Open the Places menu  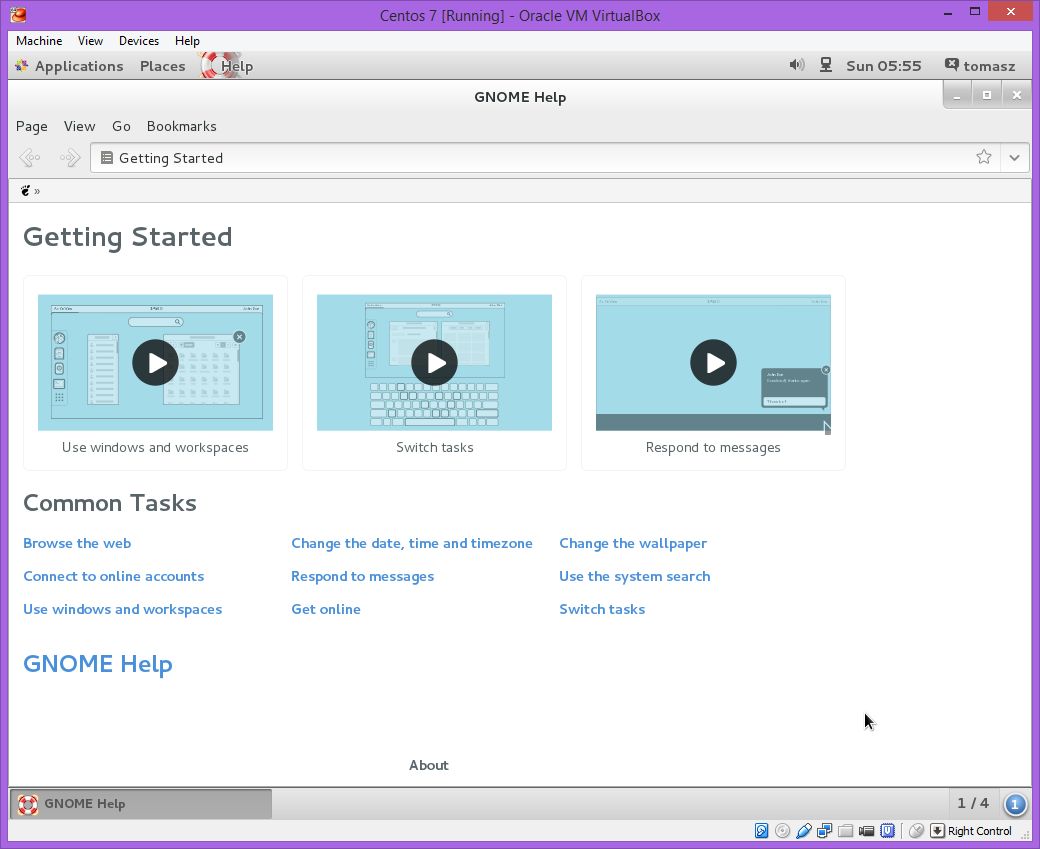162,66
